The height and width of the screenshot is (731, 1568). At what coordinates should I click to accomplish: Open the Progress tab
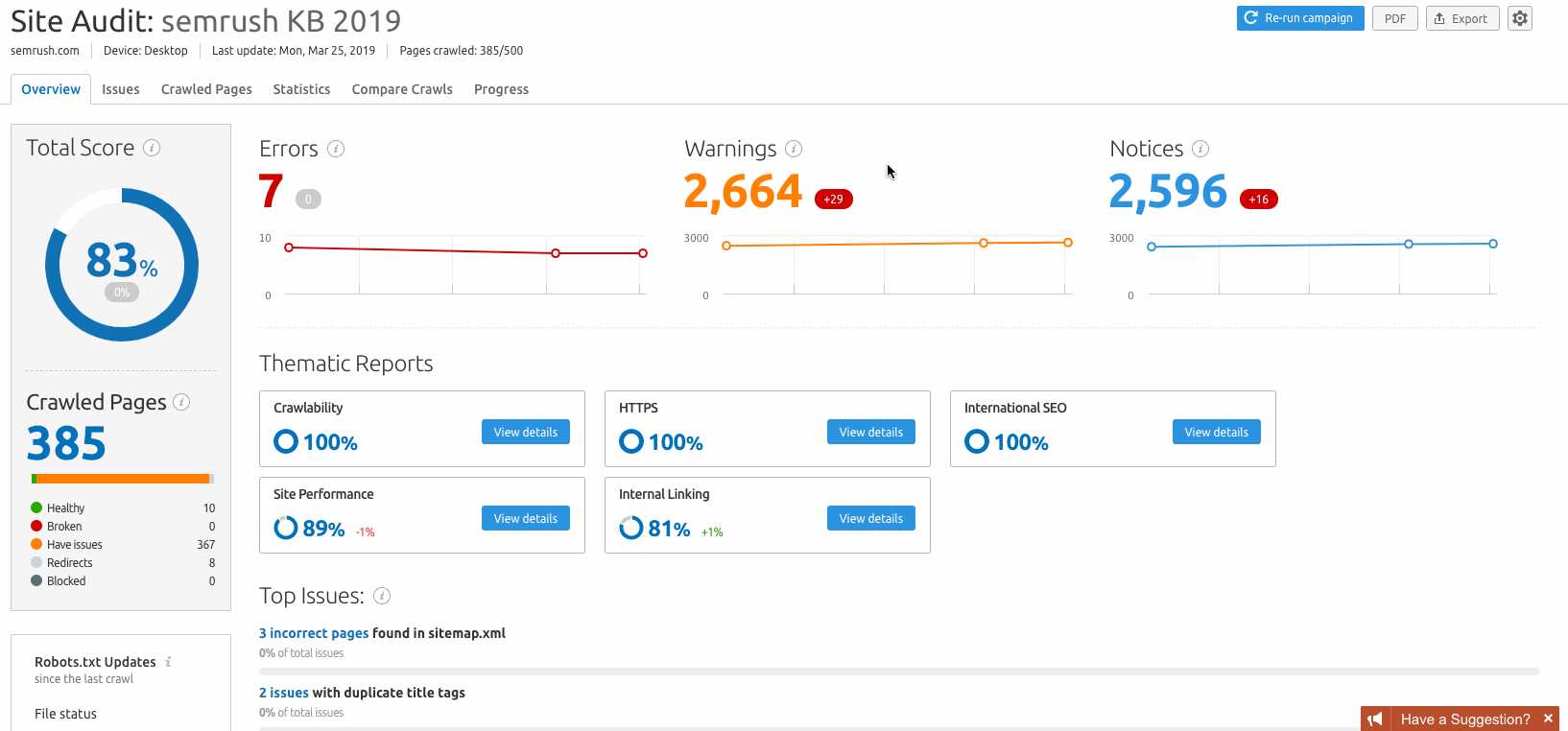pos(501,89)
